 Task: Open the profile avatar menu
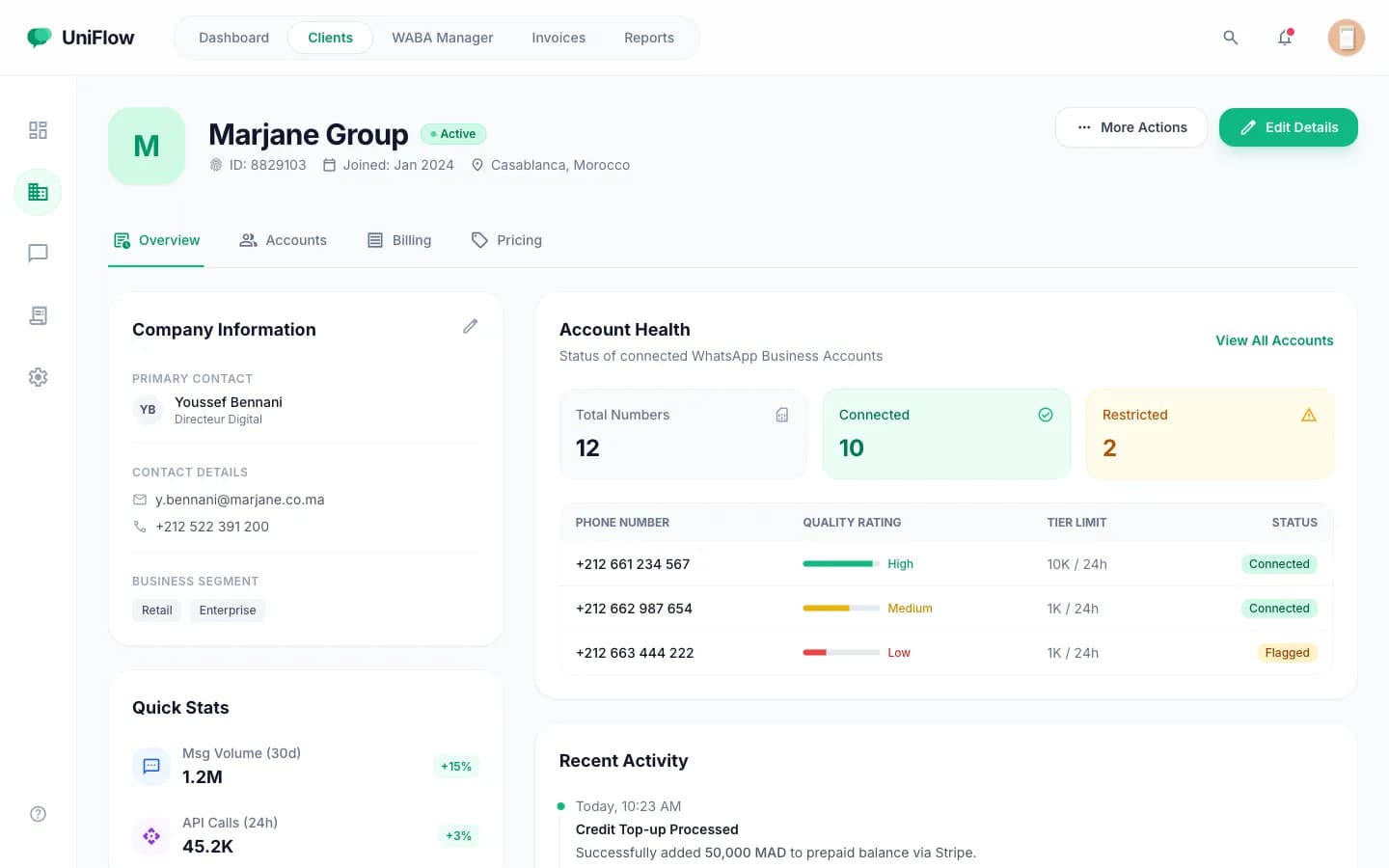point(1346,38)
